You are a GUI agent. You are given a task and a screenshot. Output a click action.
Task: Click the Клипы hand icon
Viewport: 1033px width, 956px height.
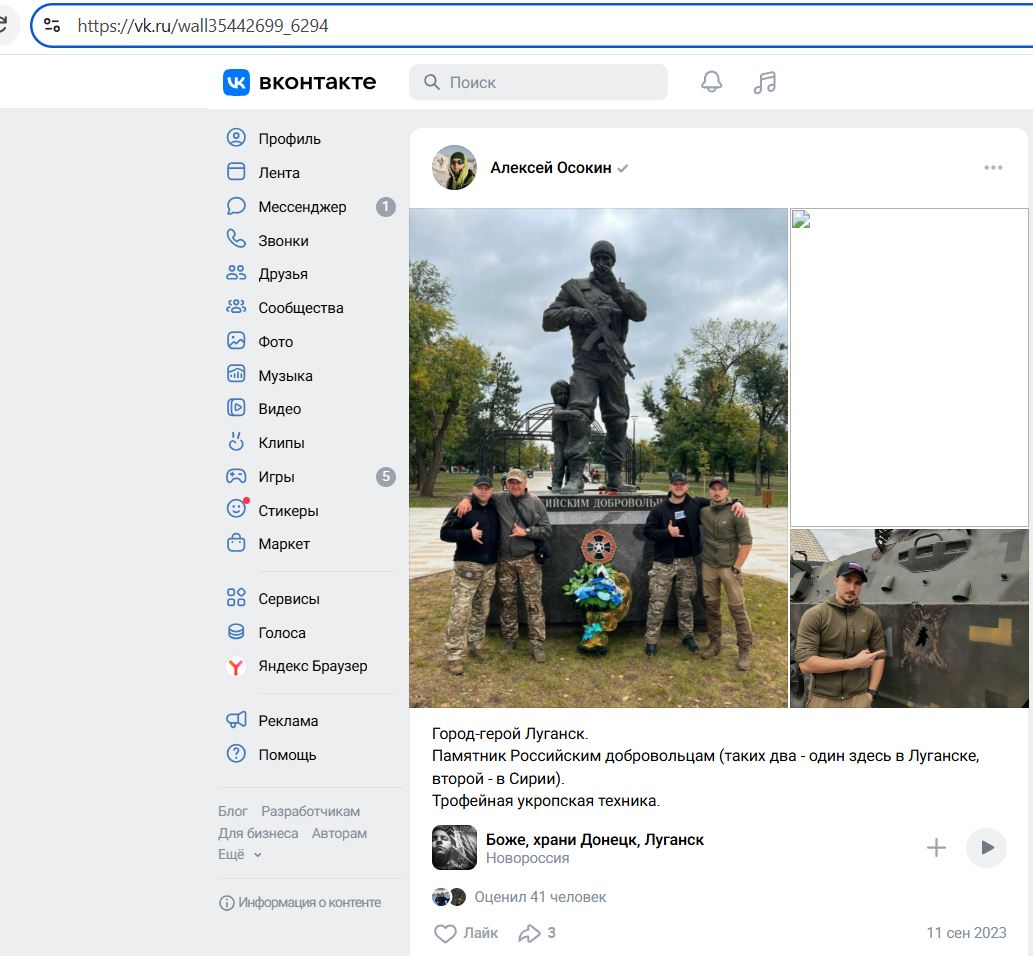click(x=236, y=441)
